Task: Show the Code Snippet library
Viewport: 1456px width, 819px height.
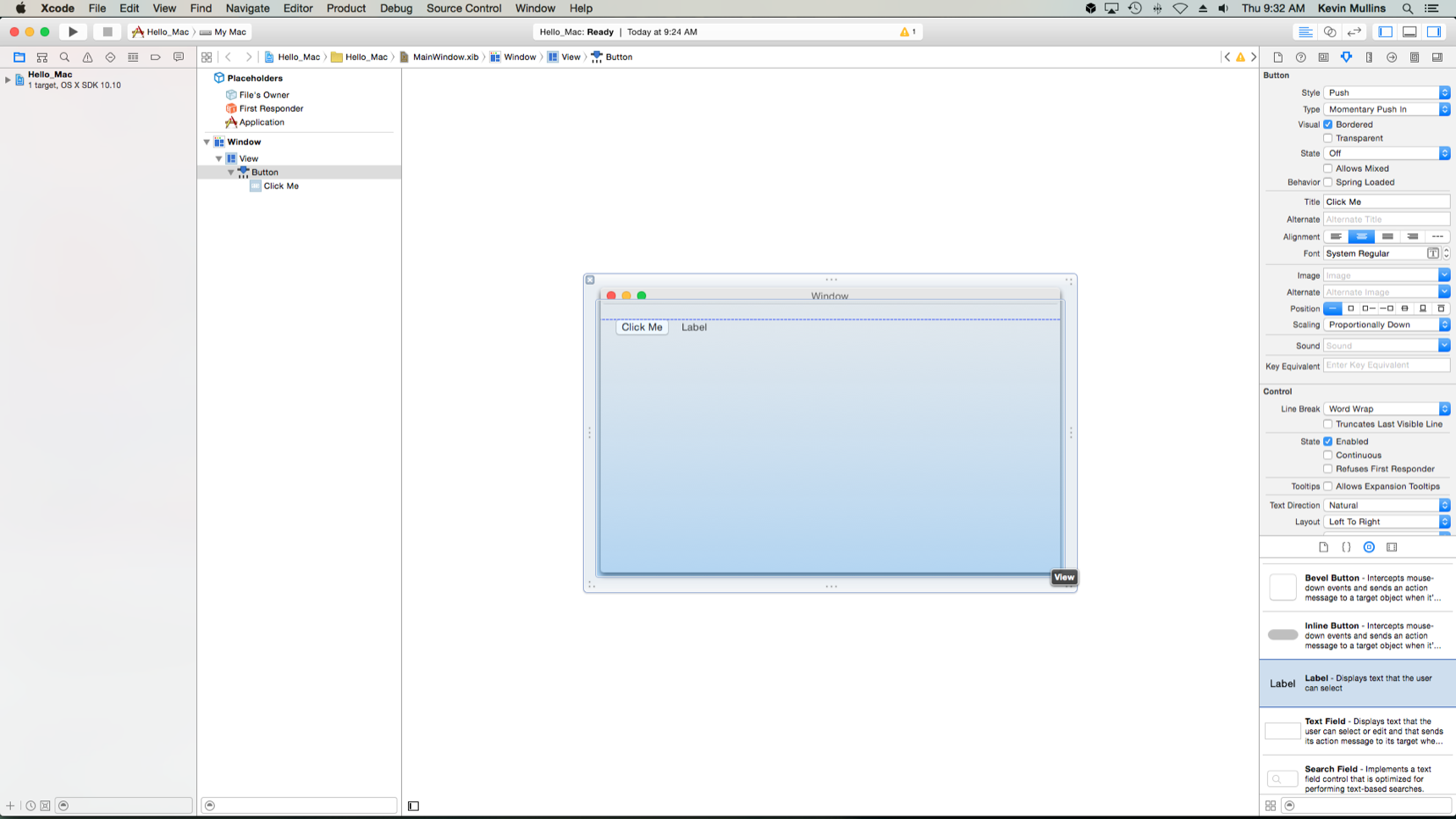Action: pyautogui.click(x=1346, y=547)
